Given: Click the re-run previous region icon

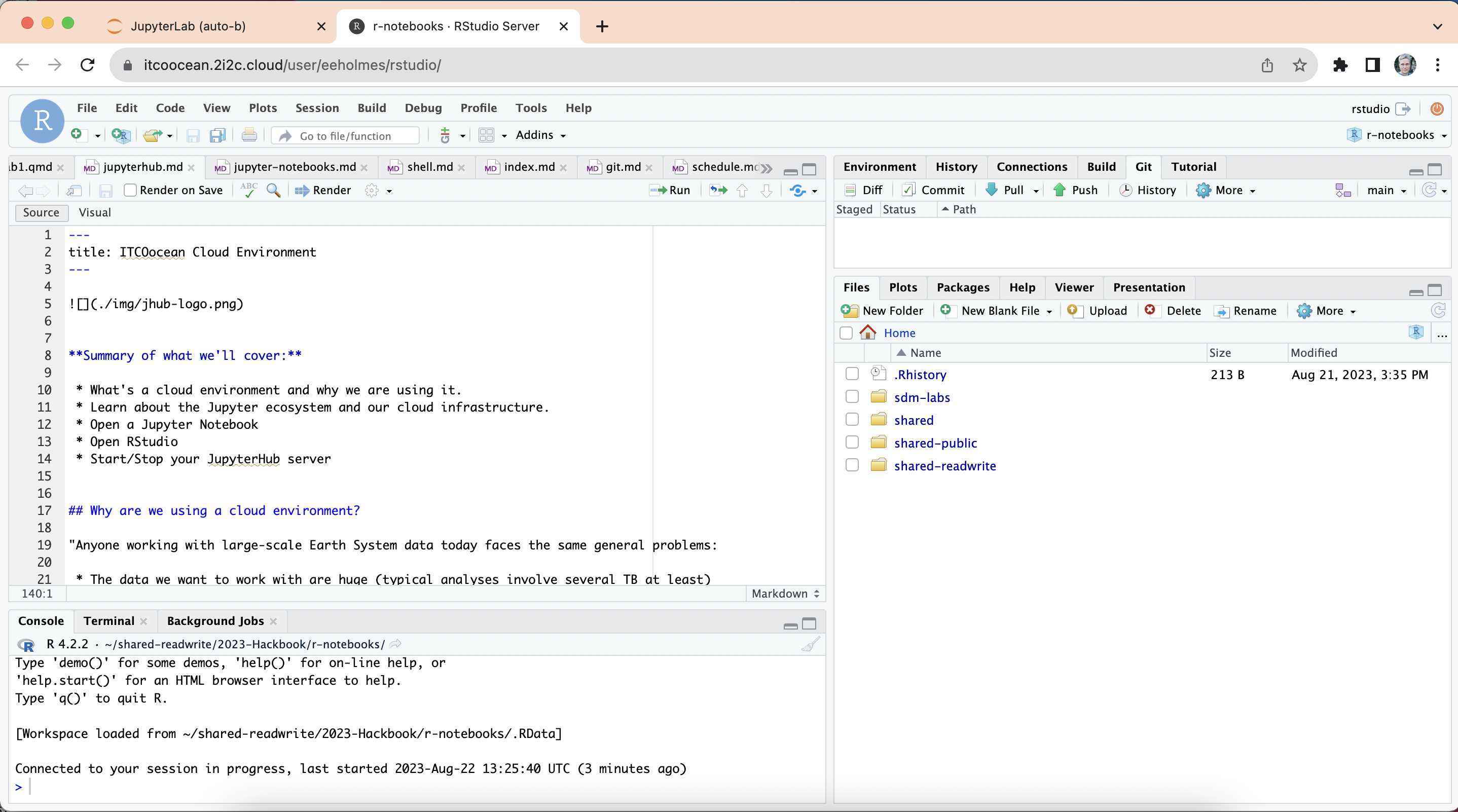Looking at the screenshot, I should (719, 190).
